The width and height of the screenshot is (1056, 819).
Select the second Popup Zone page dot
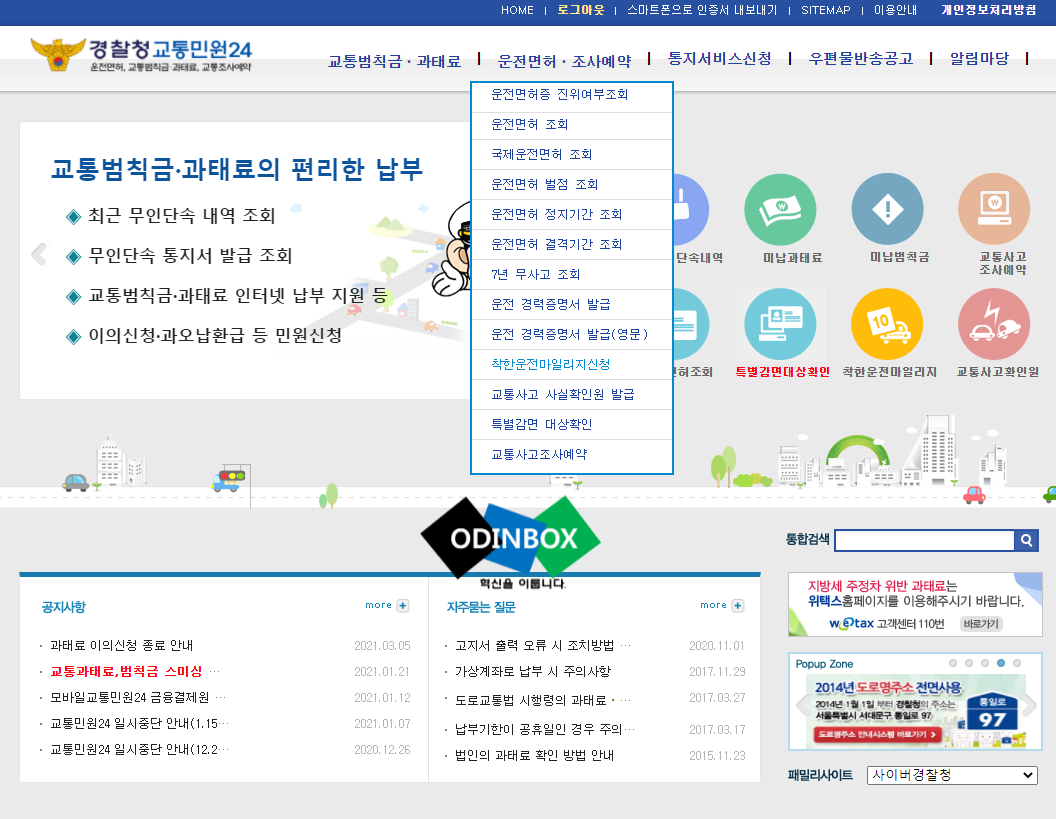(x=968, y=663)
